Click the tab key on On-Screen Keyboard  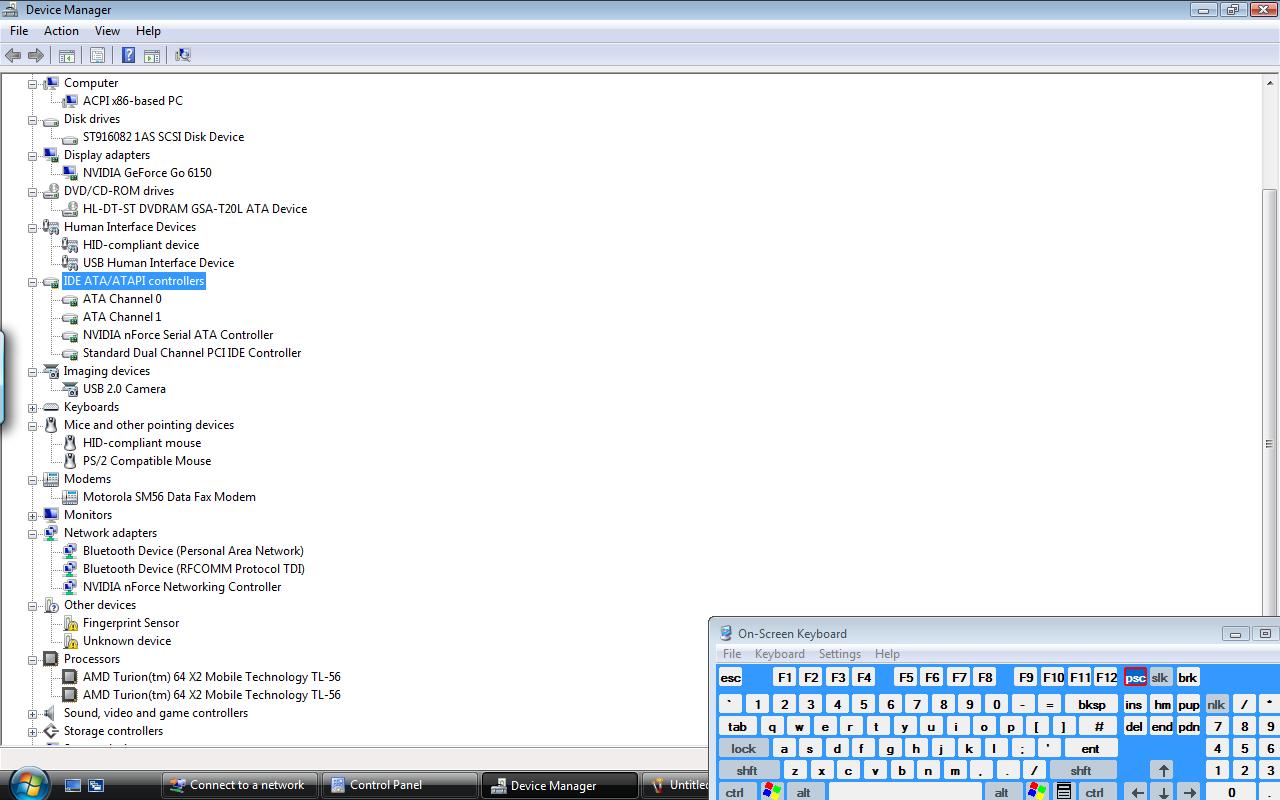tap(737, 726)
